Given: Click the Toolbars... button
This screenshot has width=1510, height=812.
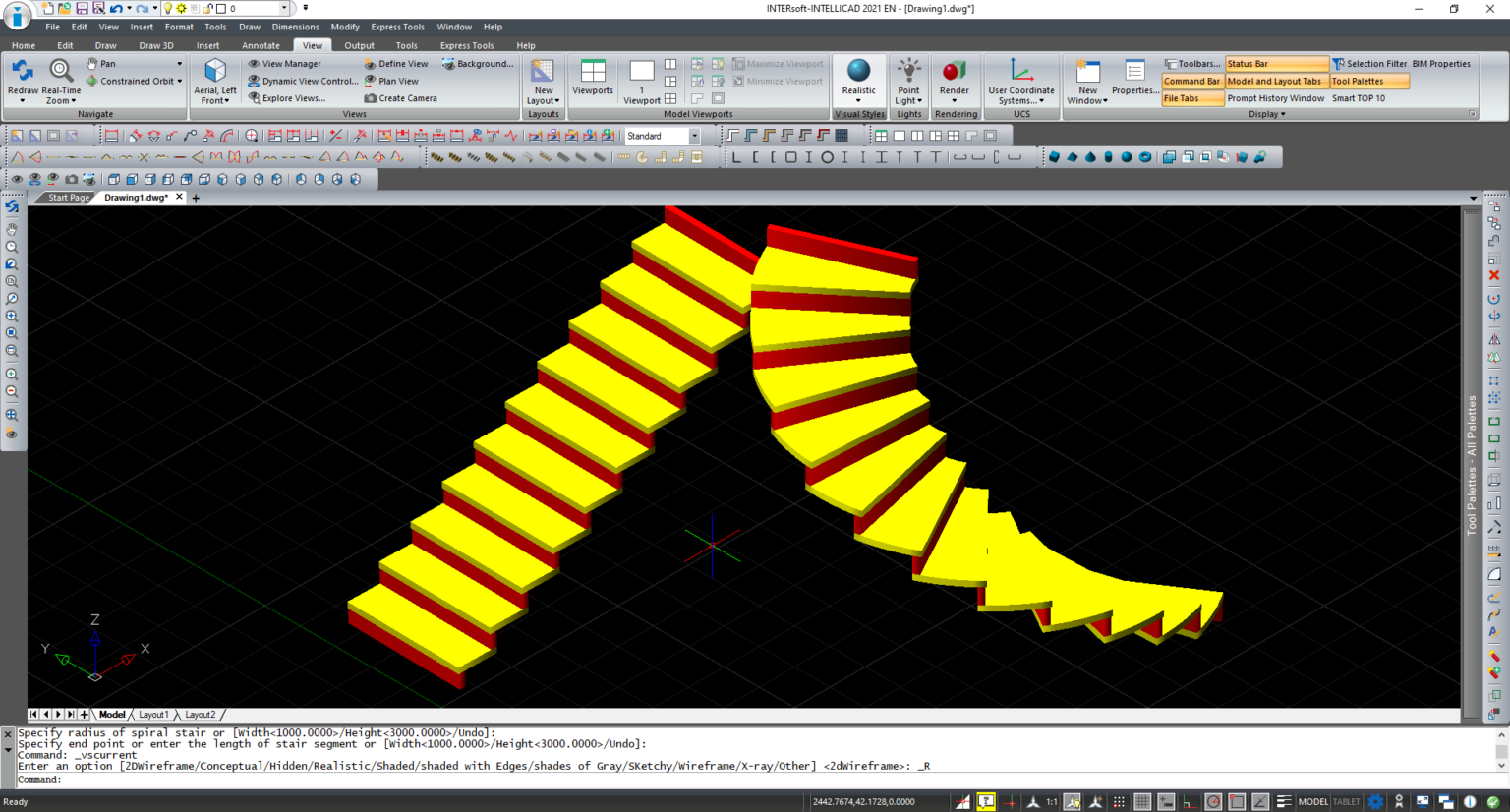Looking at the screenshot, I should [1192, 63].
